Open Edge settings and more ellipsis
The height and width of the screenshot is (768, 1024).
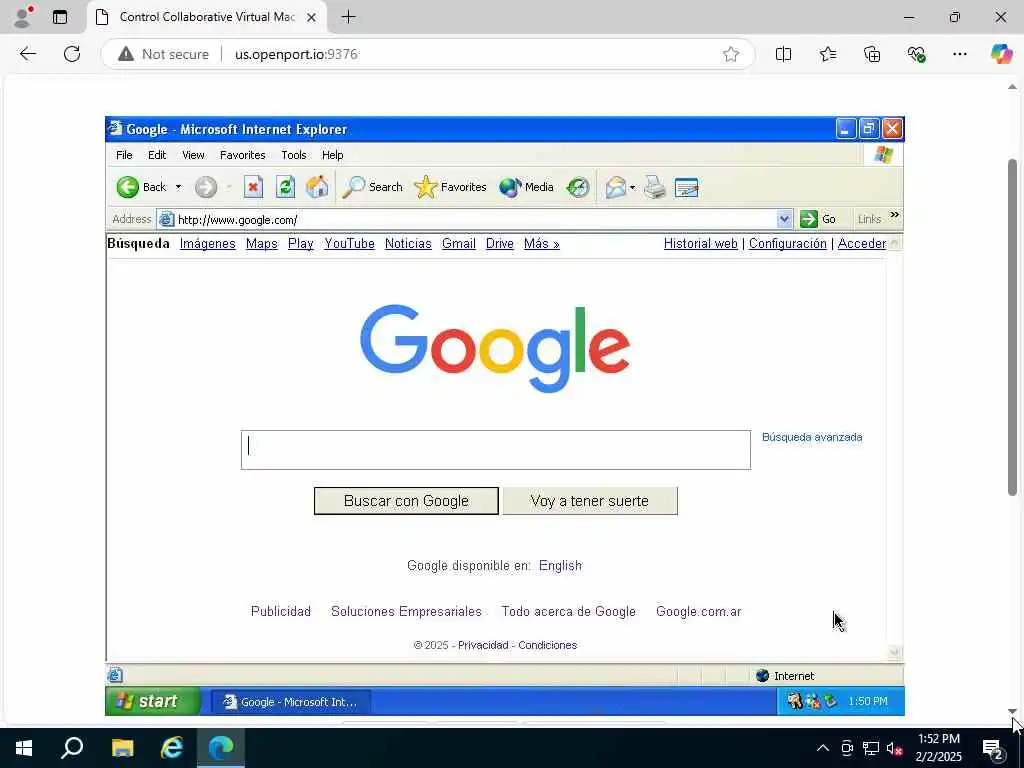click(959, 54)
